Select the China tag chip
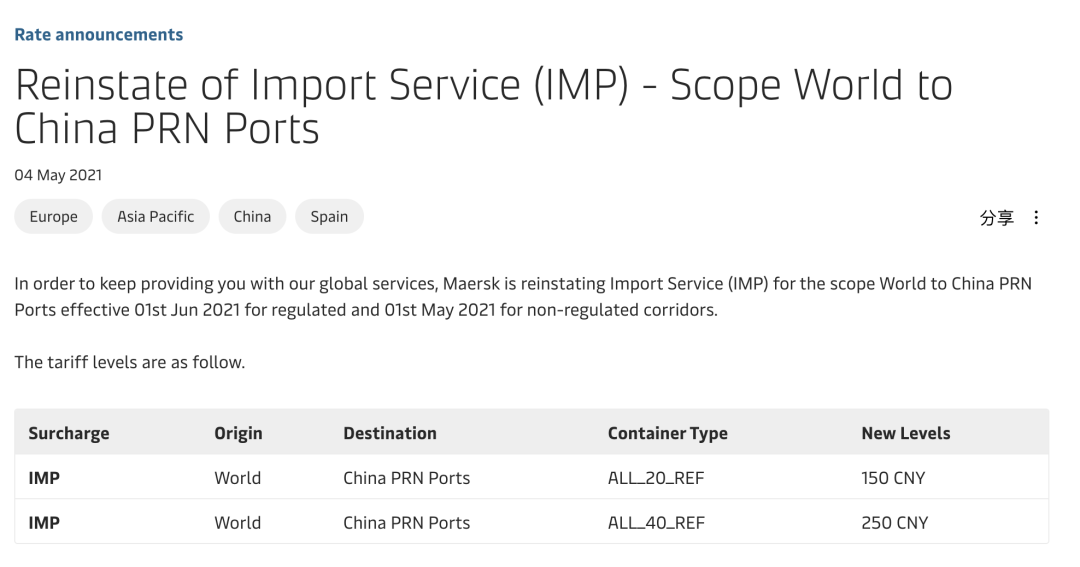Image resolution: width=1080 pixels, height=567 pixels. pos(252,217)
